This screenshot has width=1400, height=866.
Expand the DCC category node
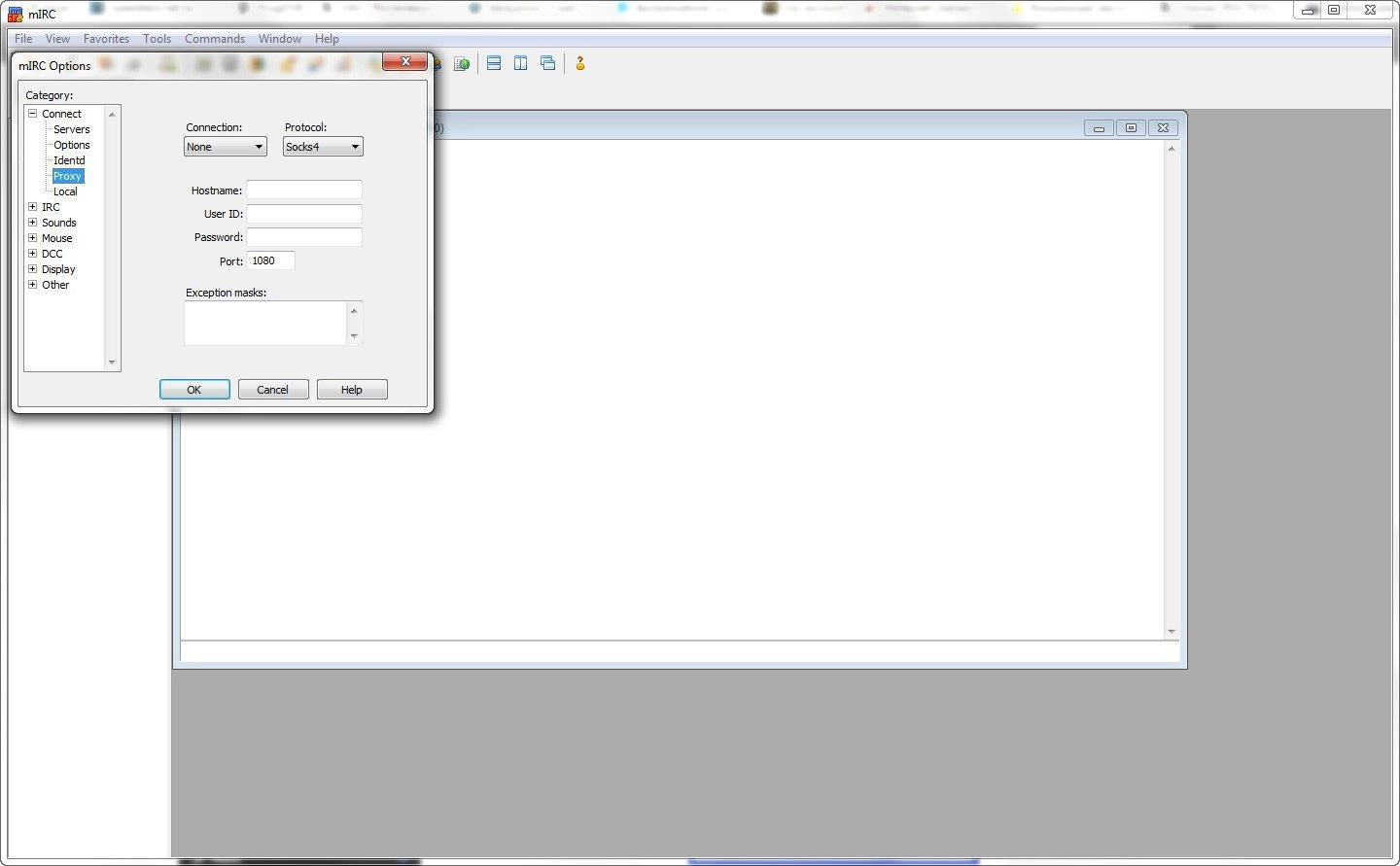(32, 254)
